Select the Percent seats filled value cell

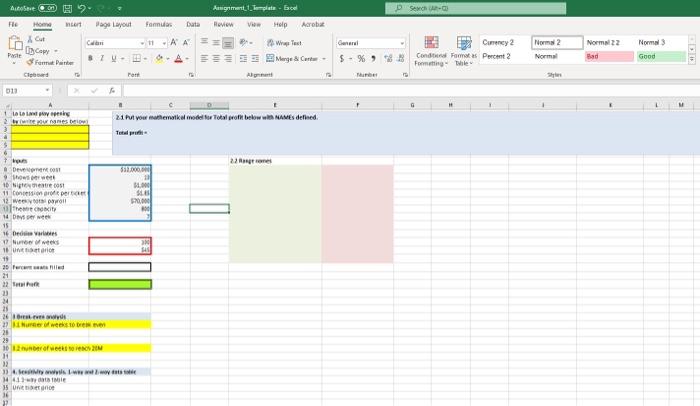coord(120,267)
